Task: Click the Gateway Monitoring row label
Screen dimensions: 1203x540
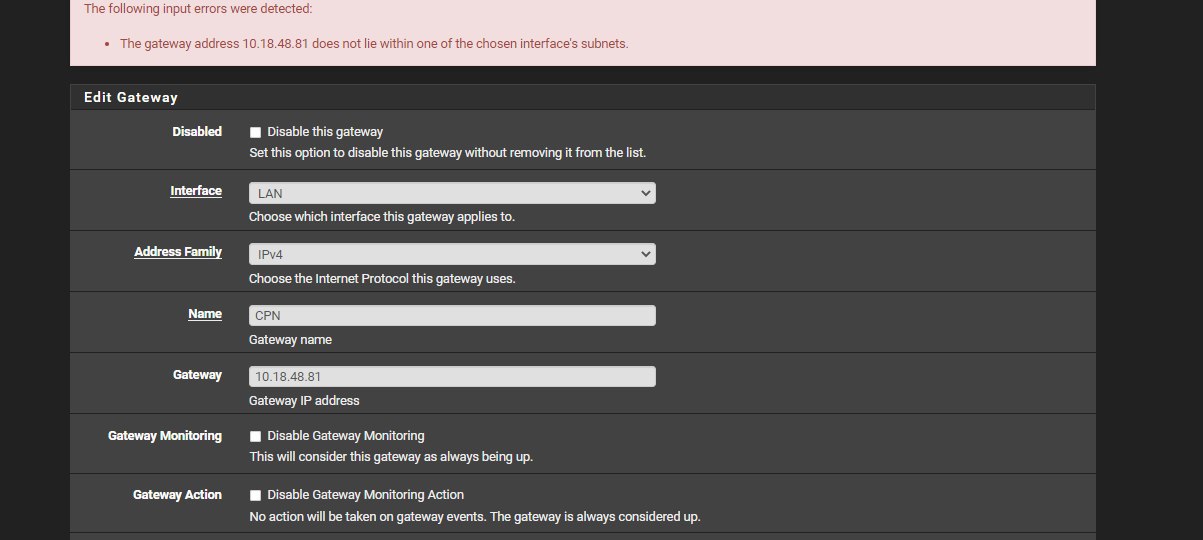Action: [x=165, y=436]
